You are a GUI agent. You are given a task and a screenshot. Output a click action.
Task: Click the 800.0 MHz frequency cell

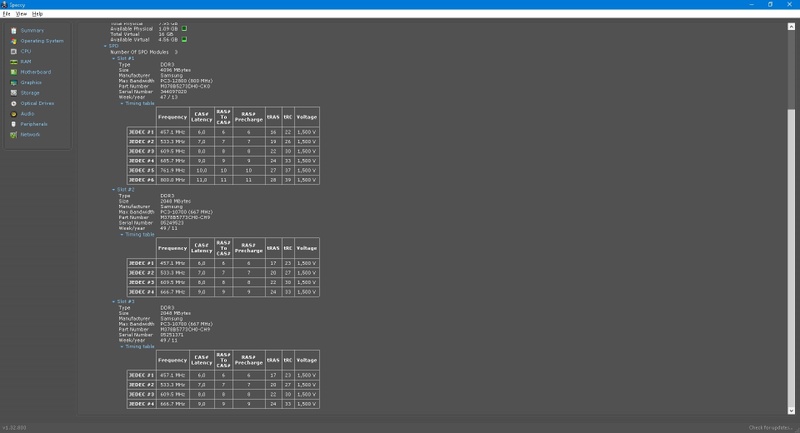(x=172, y=180)
